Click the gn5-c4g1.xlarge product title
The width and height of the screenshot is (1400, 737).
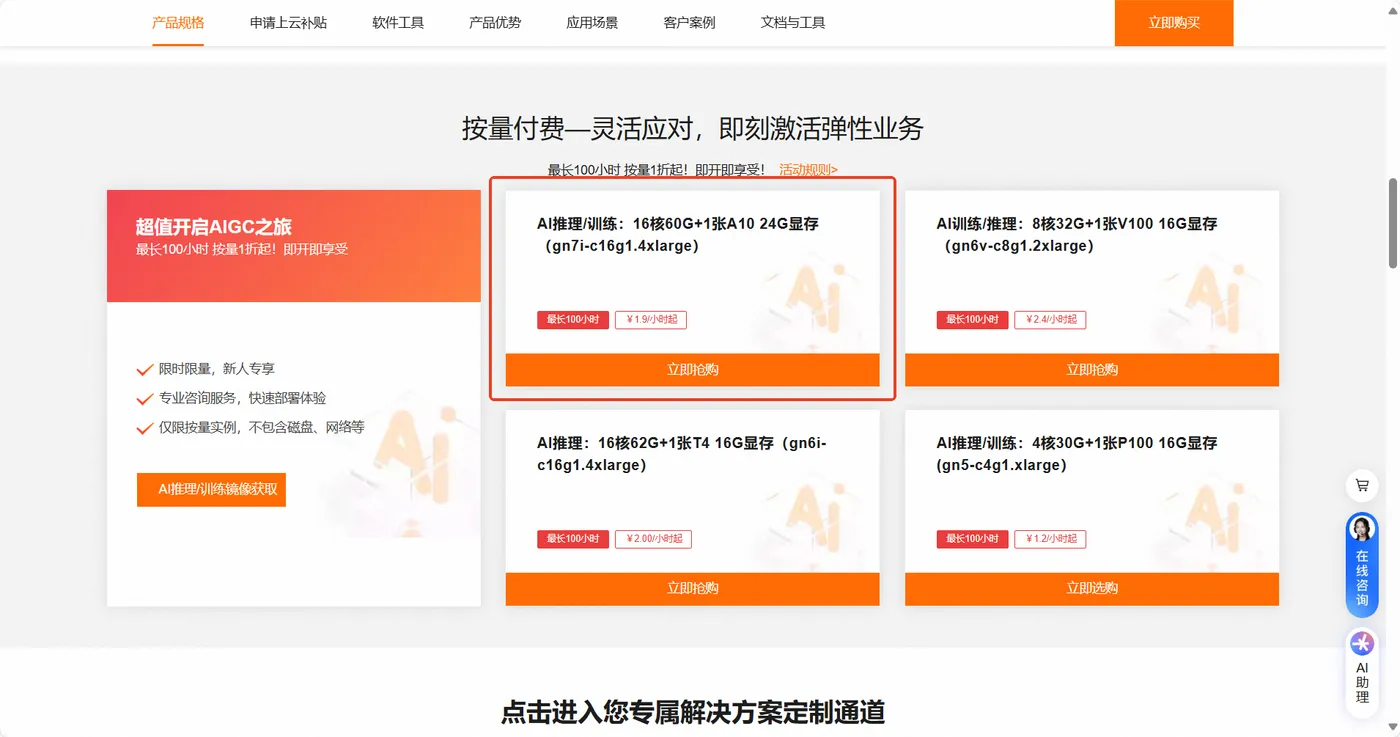point(1077,454)
